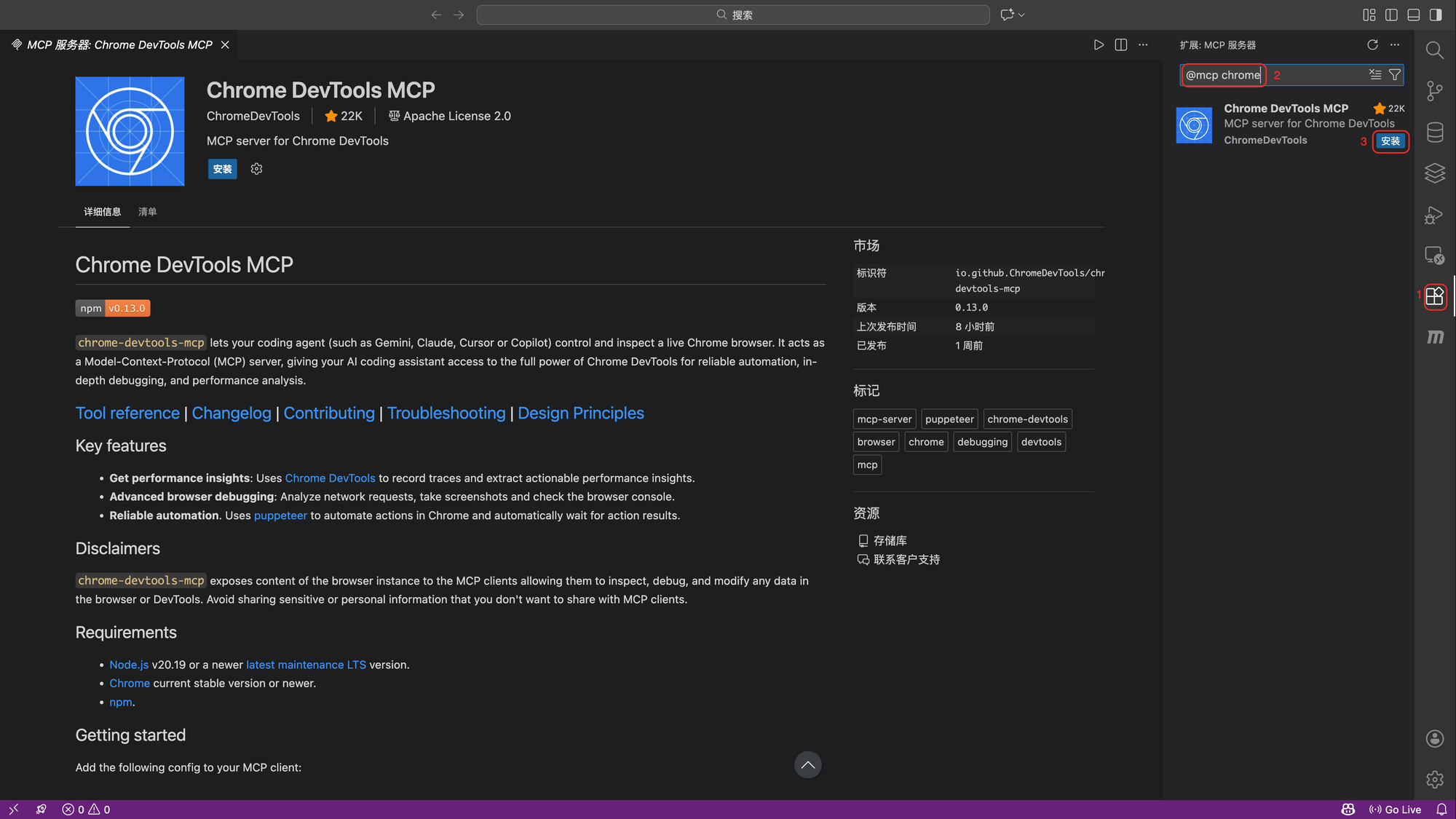This screenshot has height=819, width=1456.
Task: Click the blue 安装 button under title
Action: tap(222, 169)
